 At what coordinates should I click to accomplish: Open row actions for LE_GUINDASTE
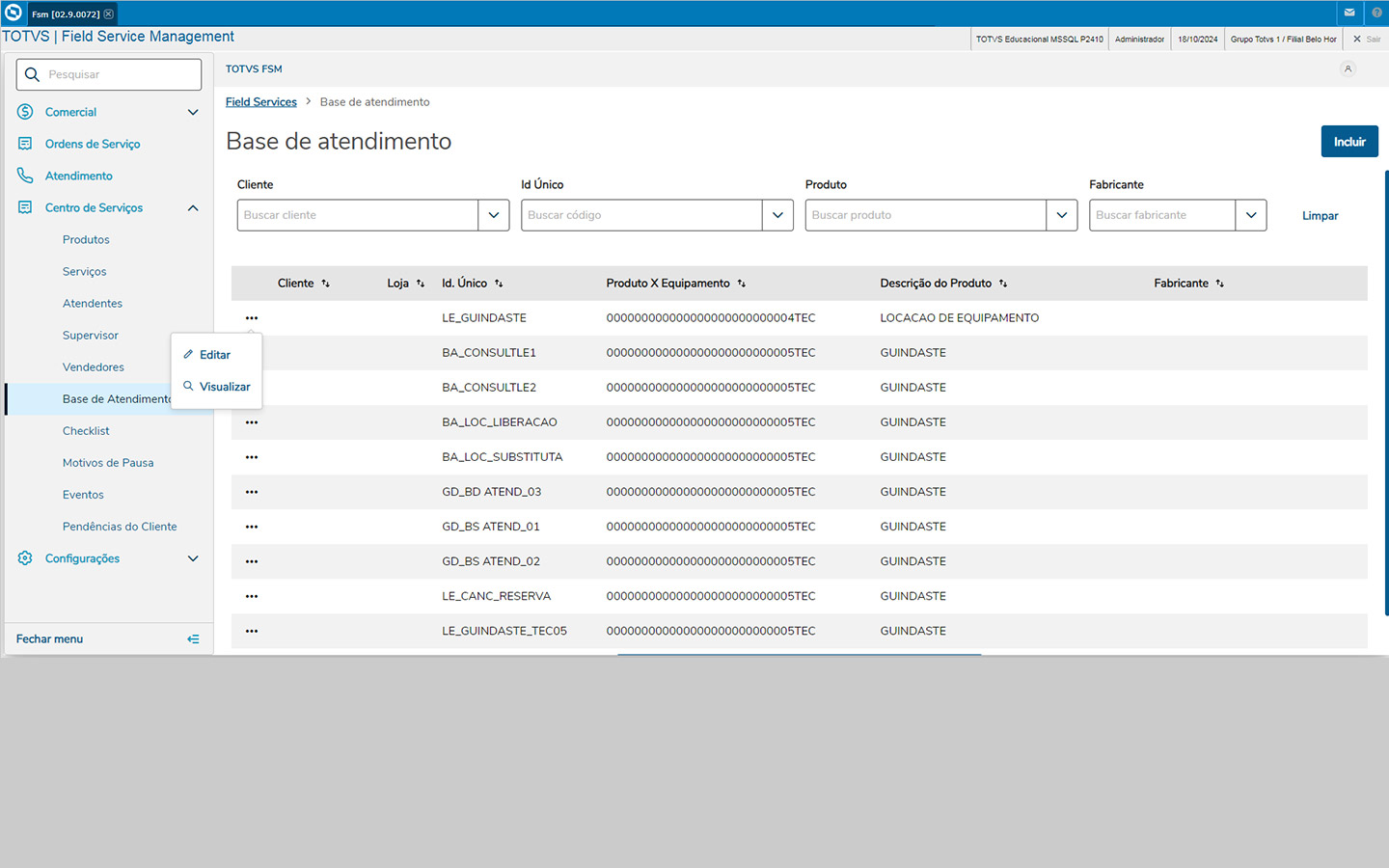(252, 318)
